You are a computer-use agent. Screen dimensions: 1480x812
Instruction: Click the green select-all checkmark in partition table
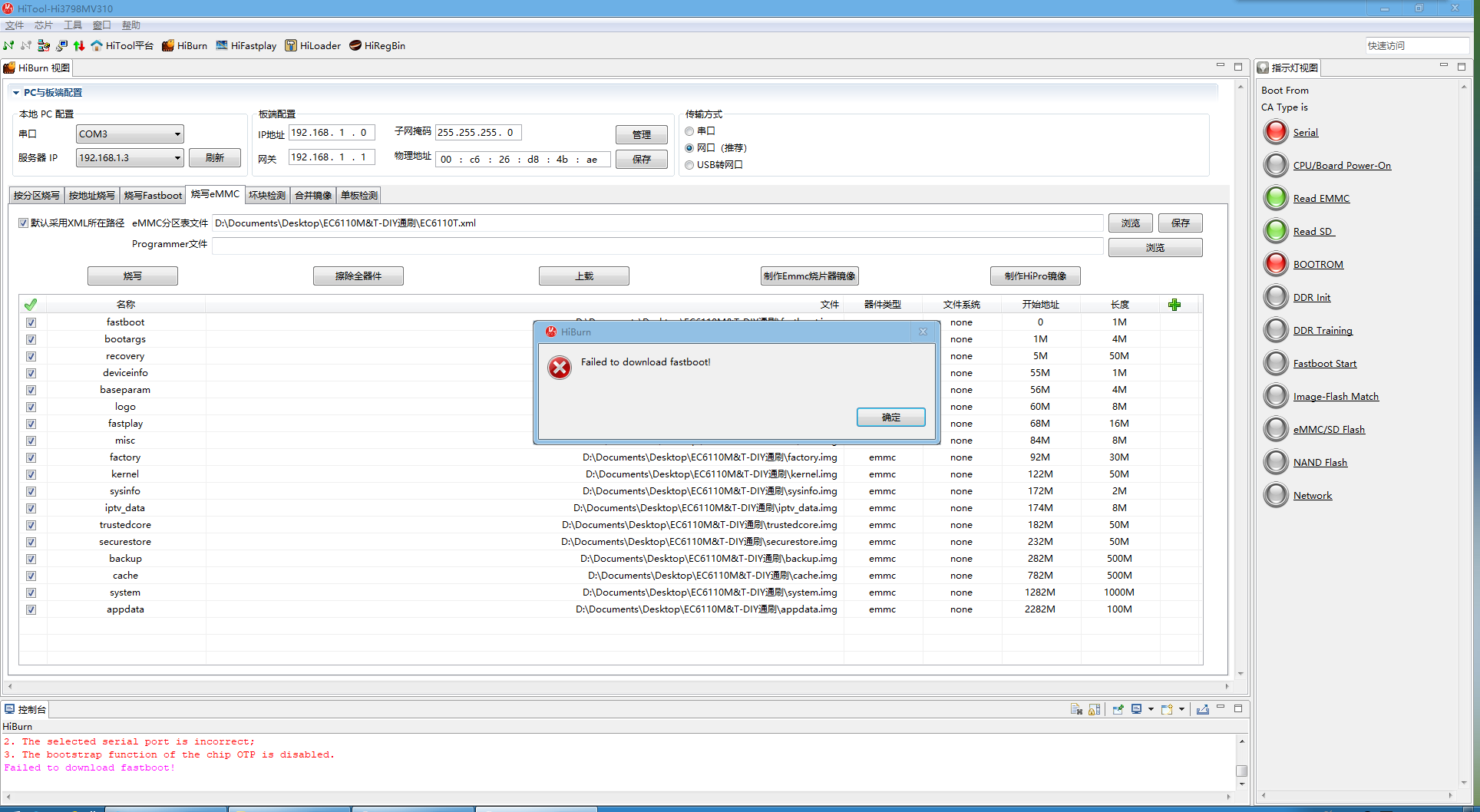(x=31, y=305)
